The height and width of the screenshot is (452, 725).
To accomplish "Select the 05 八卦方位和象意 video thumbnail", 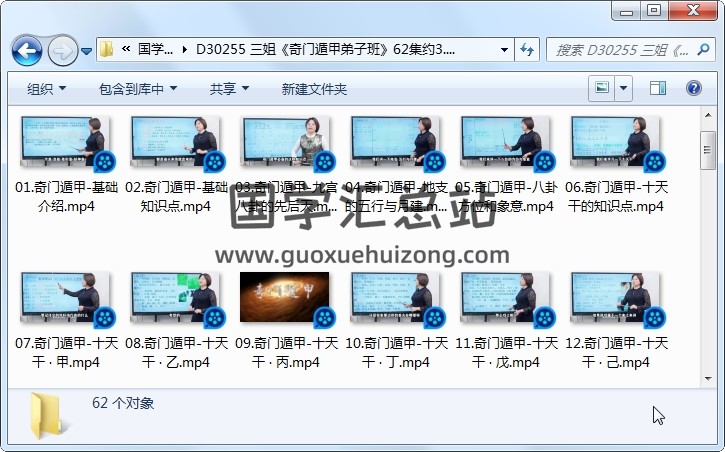I will coord(506,142).
